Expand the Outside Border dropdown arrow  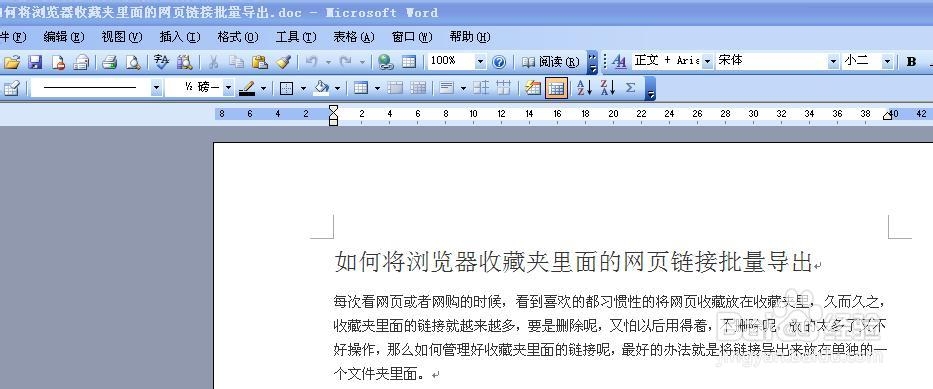click(x=303, y=89)
